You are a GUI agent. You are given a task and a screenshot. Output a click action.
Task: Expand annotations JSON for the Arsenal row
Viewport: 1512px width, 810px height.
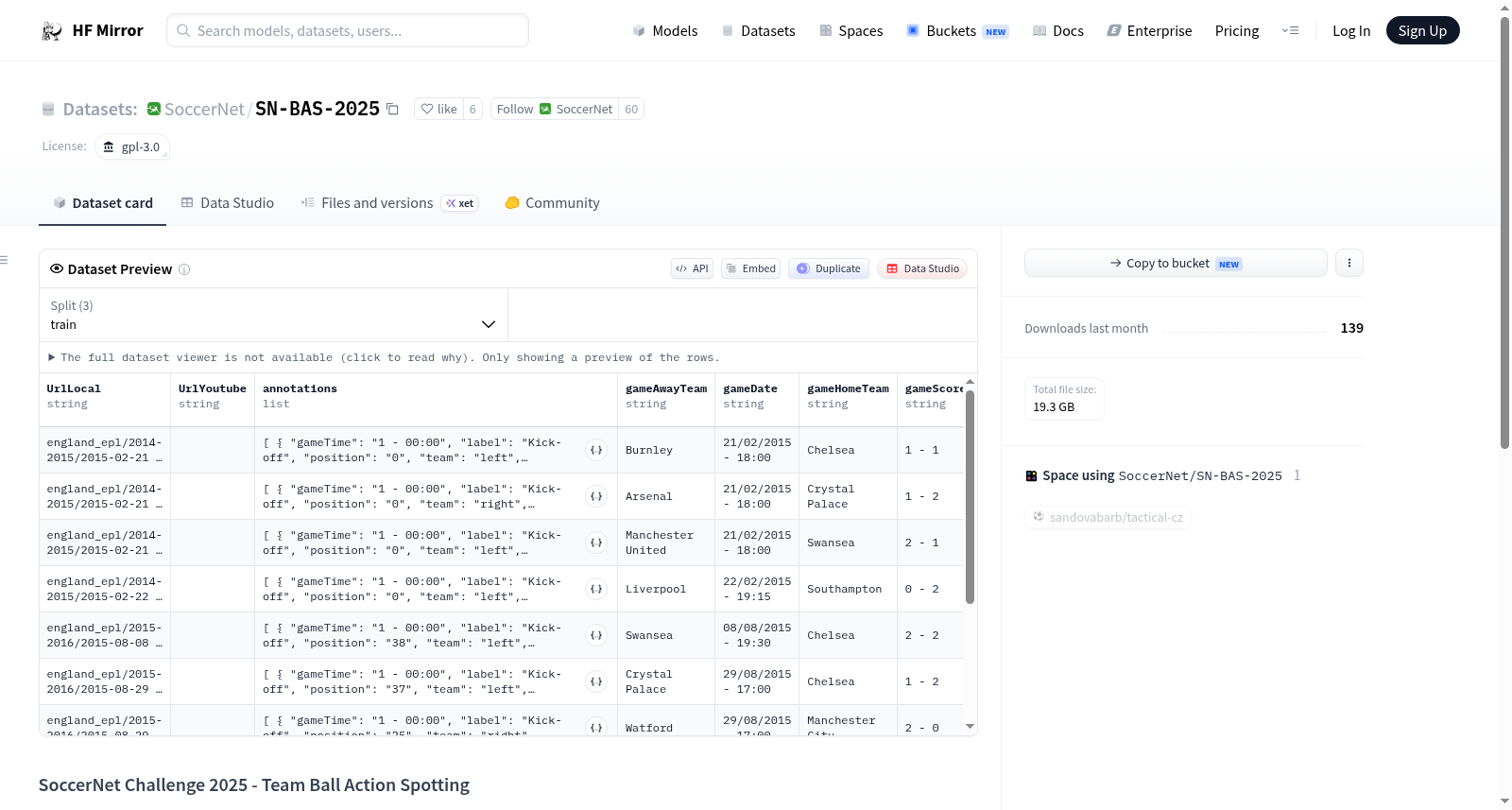pos(596,496)
